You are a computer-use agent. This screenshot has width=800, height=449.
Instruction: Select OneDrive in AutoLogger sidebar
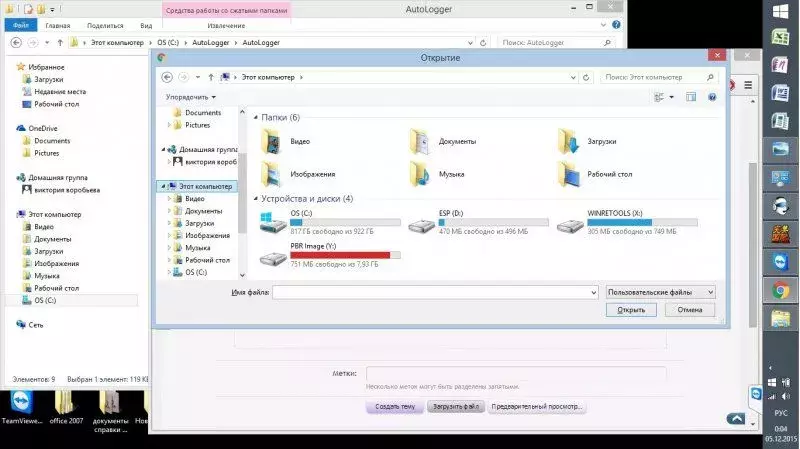(37, 129)
